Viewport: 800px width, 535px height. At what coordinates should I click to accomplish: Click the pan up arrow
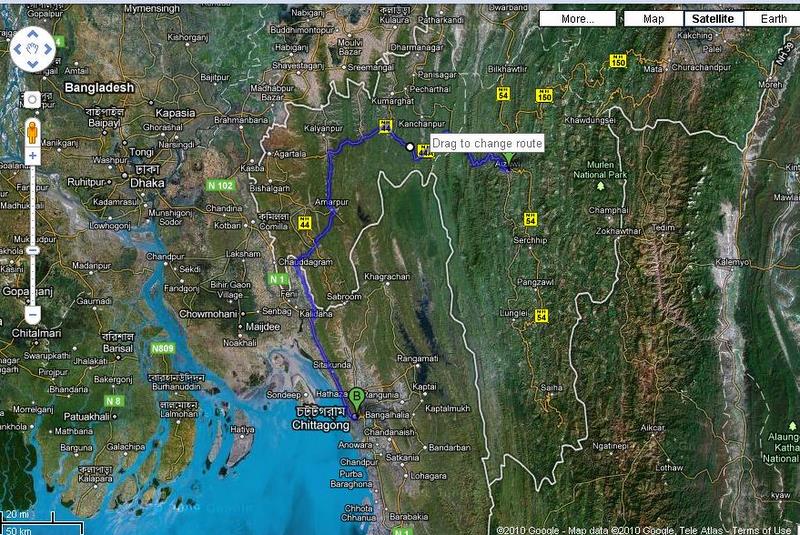point(31,33)
